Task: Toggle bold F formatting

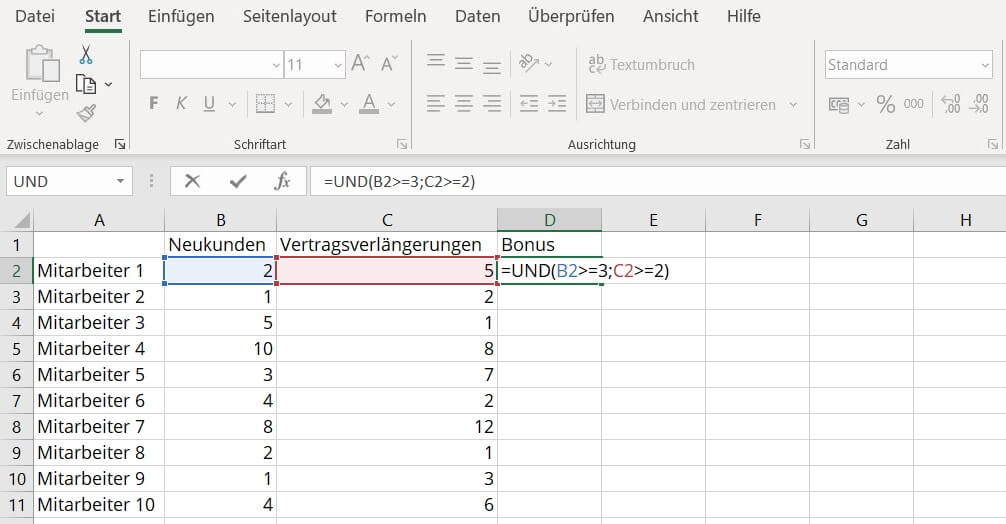Action: 153,103
